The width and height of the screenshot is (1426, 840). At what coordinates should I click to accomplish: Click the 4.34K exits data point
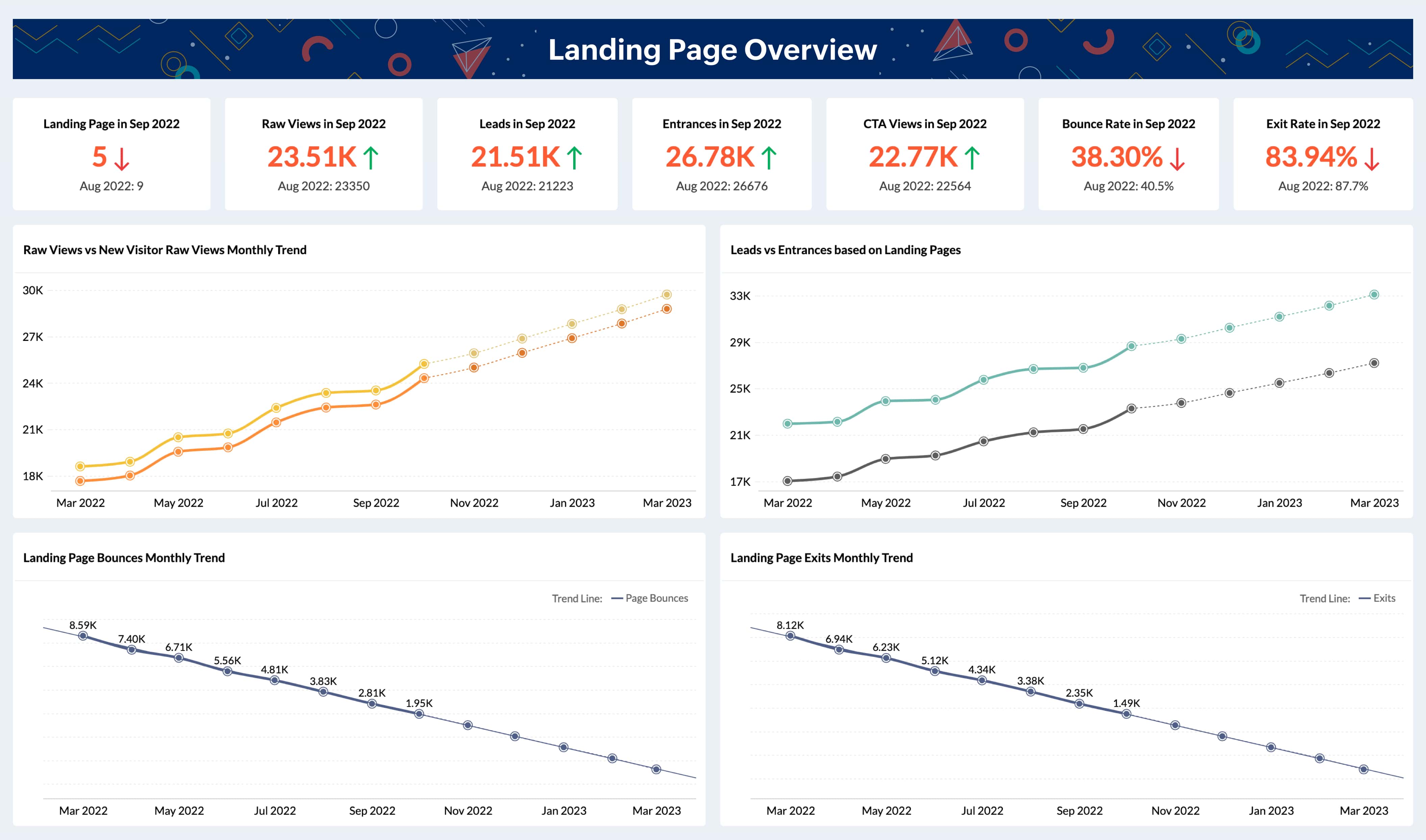(x=982, y=681)
